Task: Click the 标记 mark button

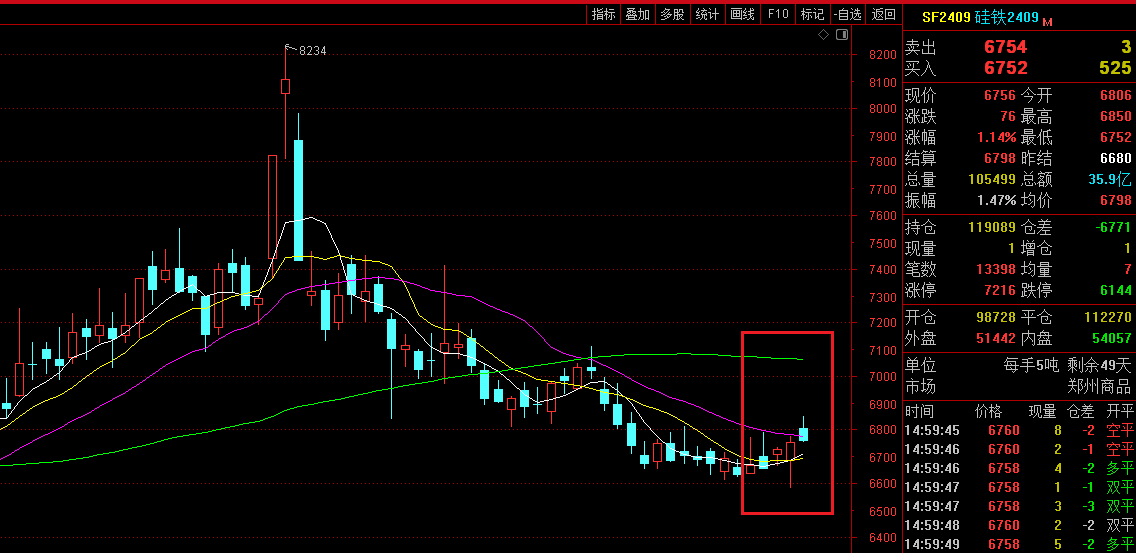Action: coord(812,14)
